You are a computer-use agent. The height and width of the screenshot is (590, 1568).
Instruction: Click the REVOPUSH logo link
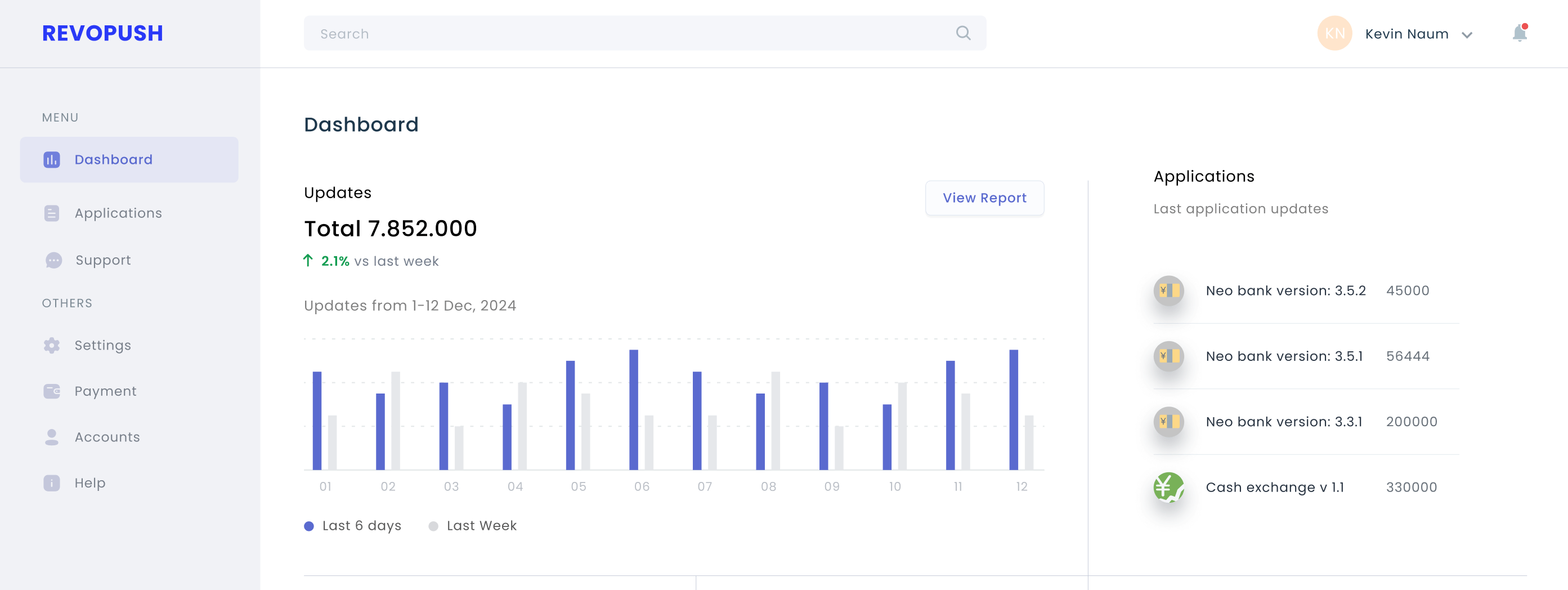click(x=102, y=33)
